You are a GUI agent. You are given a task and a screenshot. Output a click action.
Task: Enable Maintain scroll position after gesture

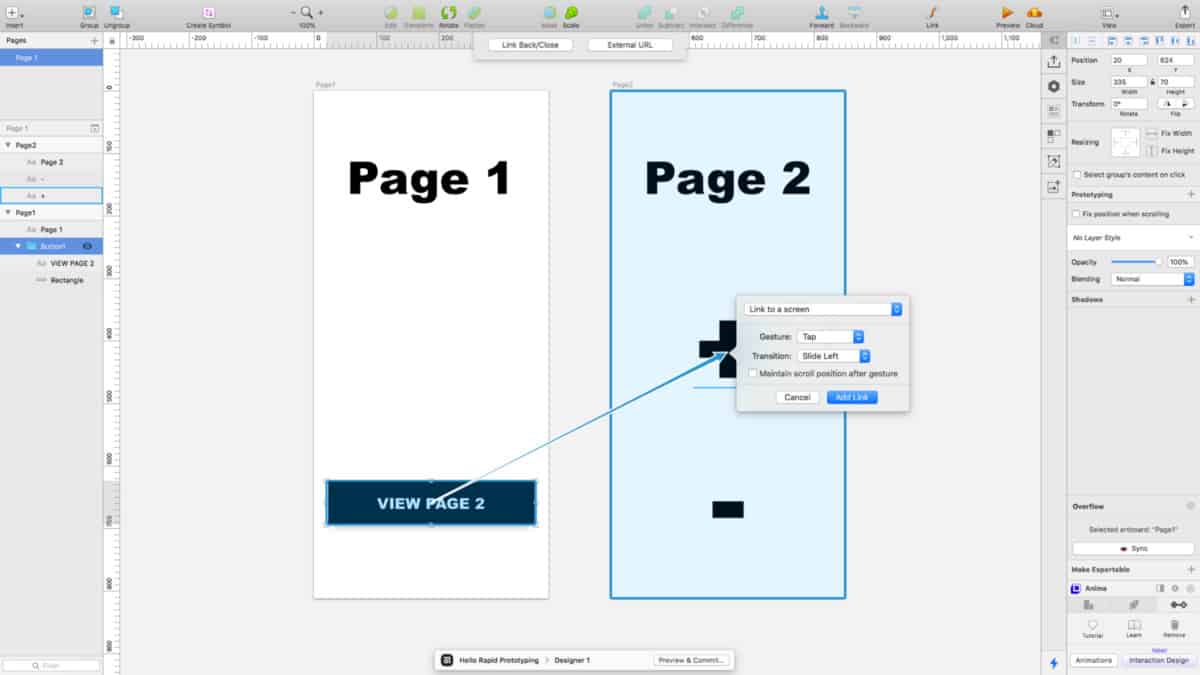pyautogui.click(x=752, y=372)
